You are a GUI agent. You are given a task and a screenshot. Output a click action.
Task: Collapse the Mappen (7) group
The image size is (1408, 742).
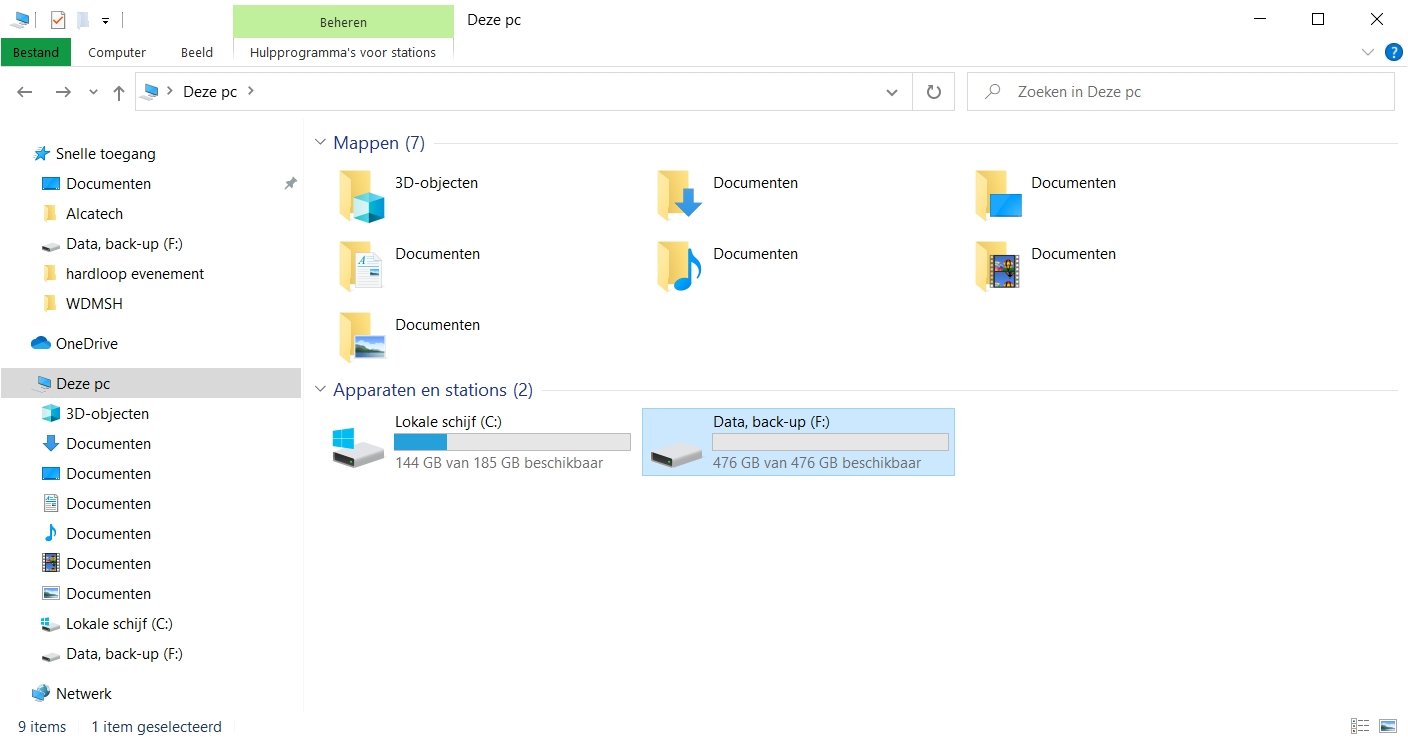pyautogui.click(x=321, y=143)
